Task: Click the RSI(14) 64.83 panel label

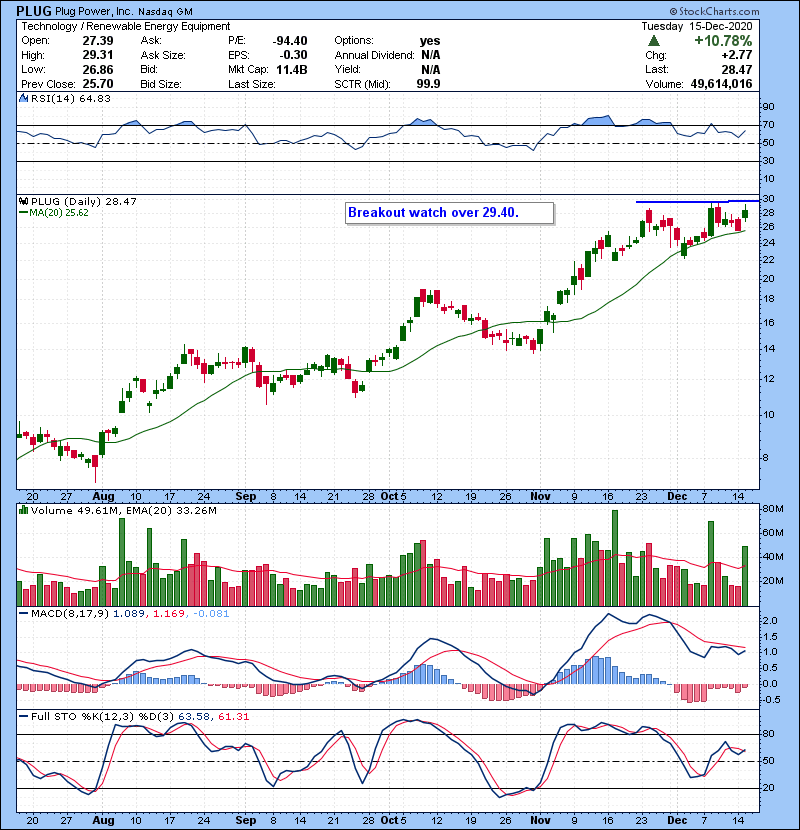Action: pos(70,98)
